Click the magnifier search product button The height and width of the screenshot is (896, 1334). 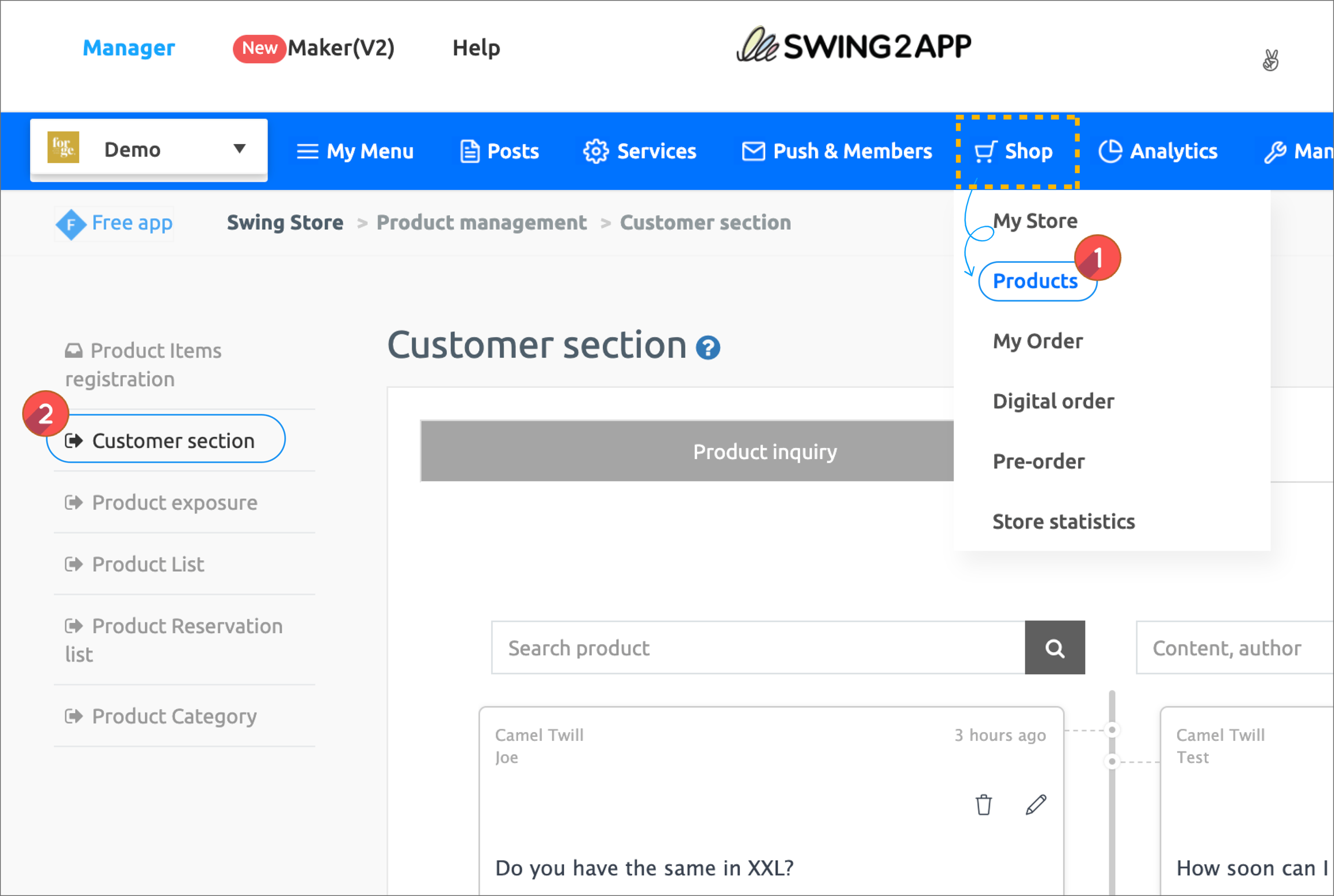pyautogui.click(x=1054, y=648)
